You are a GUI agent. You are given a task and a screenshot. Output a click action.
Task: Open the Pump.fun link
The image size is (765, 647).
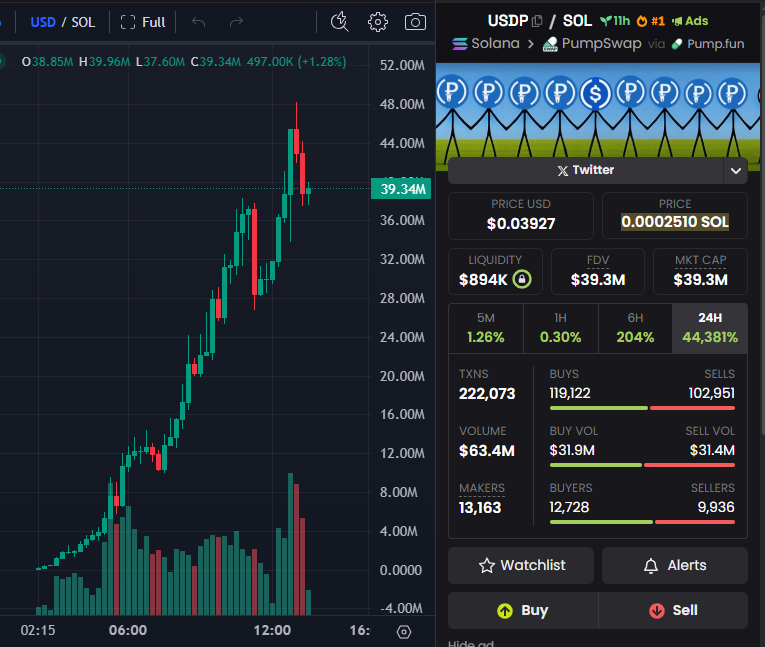[708, 44]
